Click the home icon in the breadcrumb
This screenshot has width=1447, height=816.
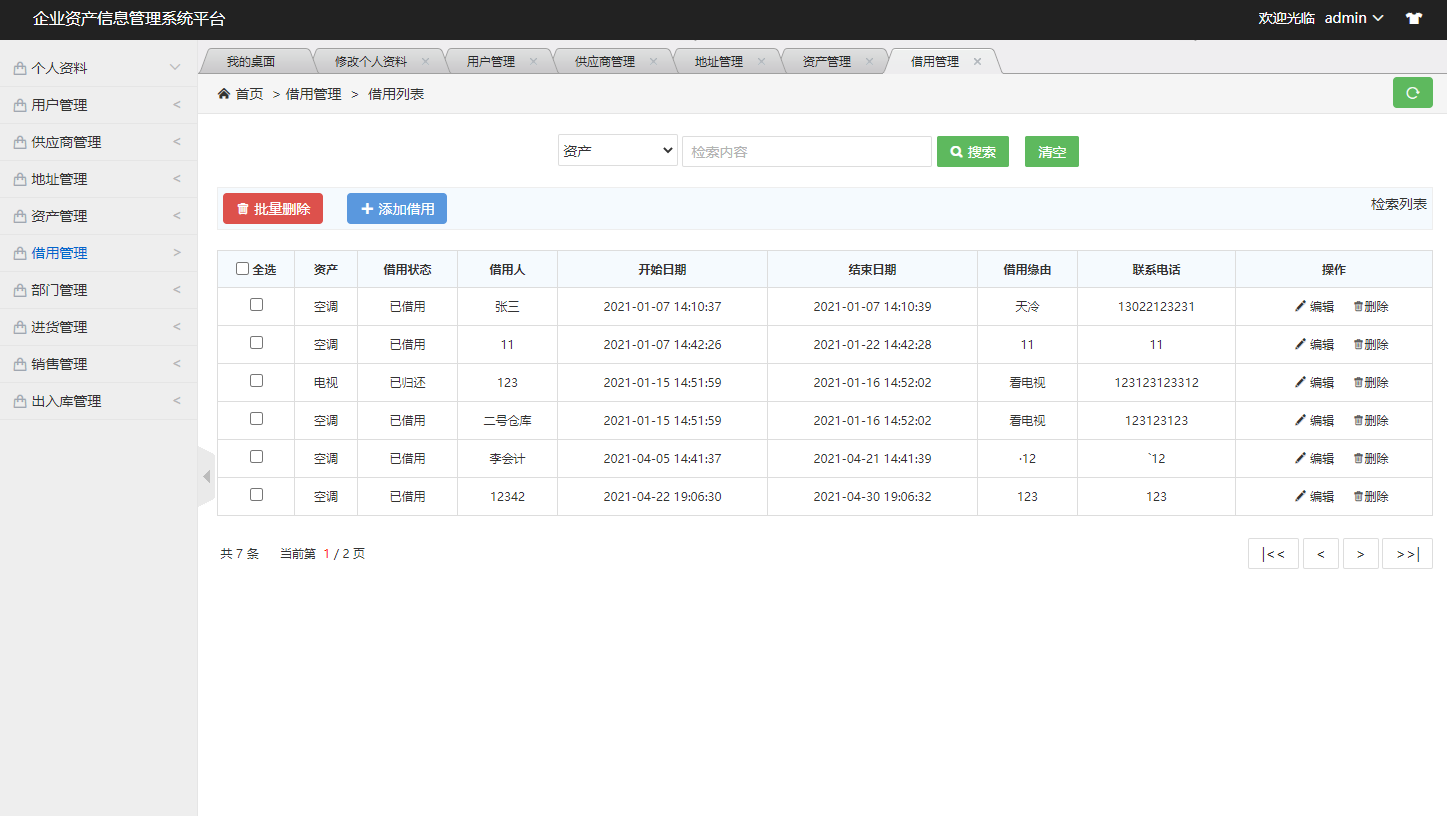(224, 93)
